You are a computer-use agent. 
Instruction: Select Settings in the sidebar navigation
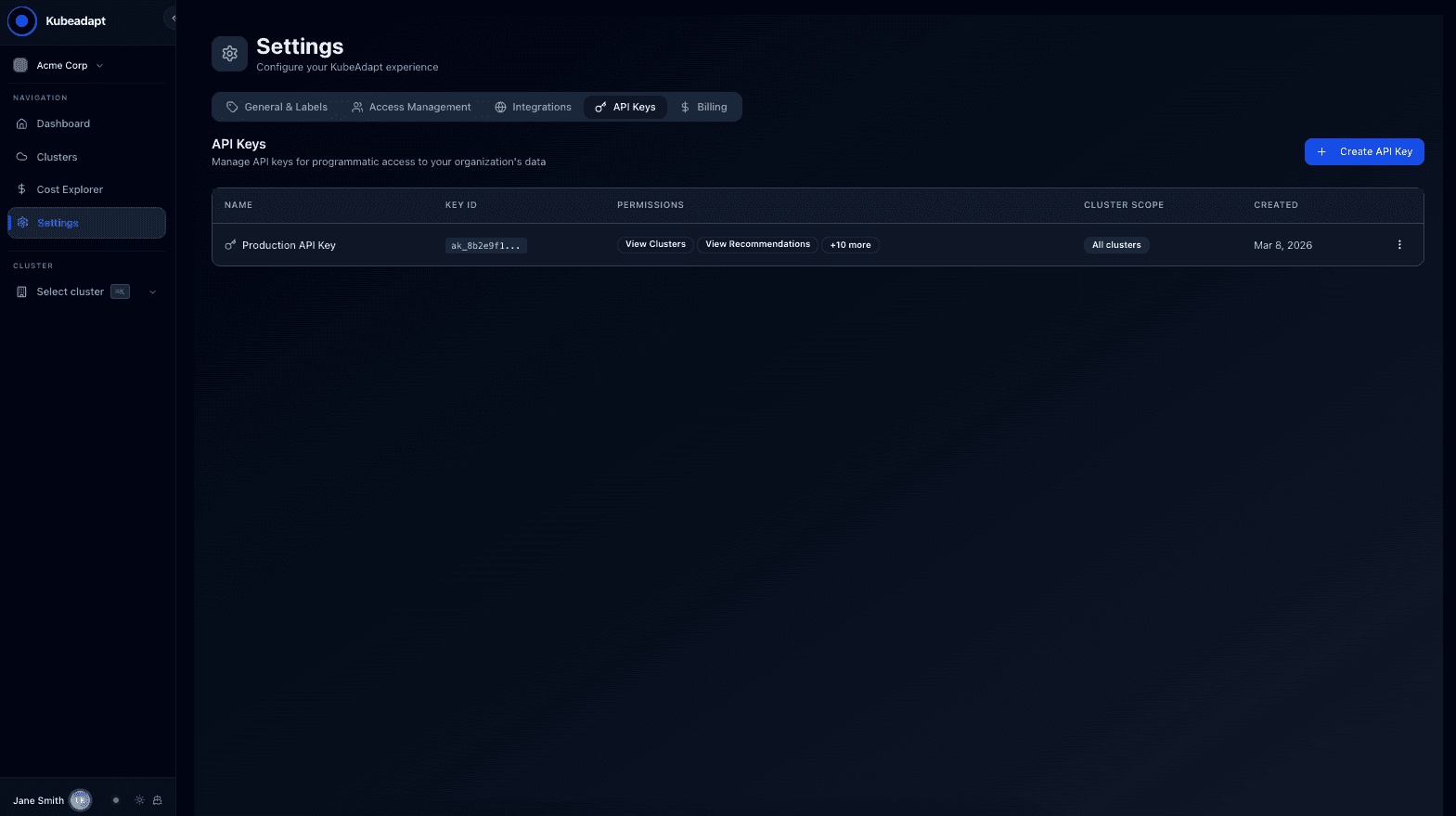click(87, 223)
